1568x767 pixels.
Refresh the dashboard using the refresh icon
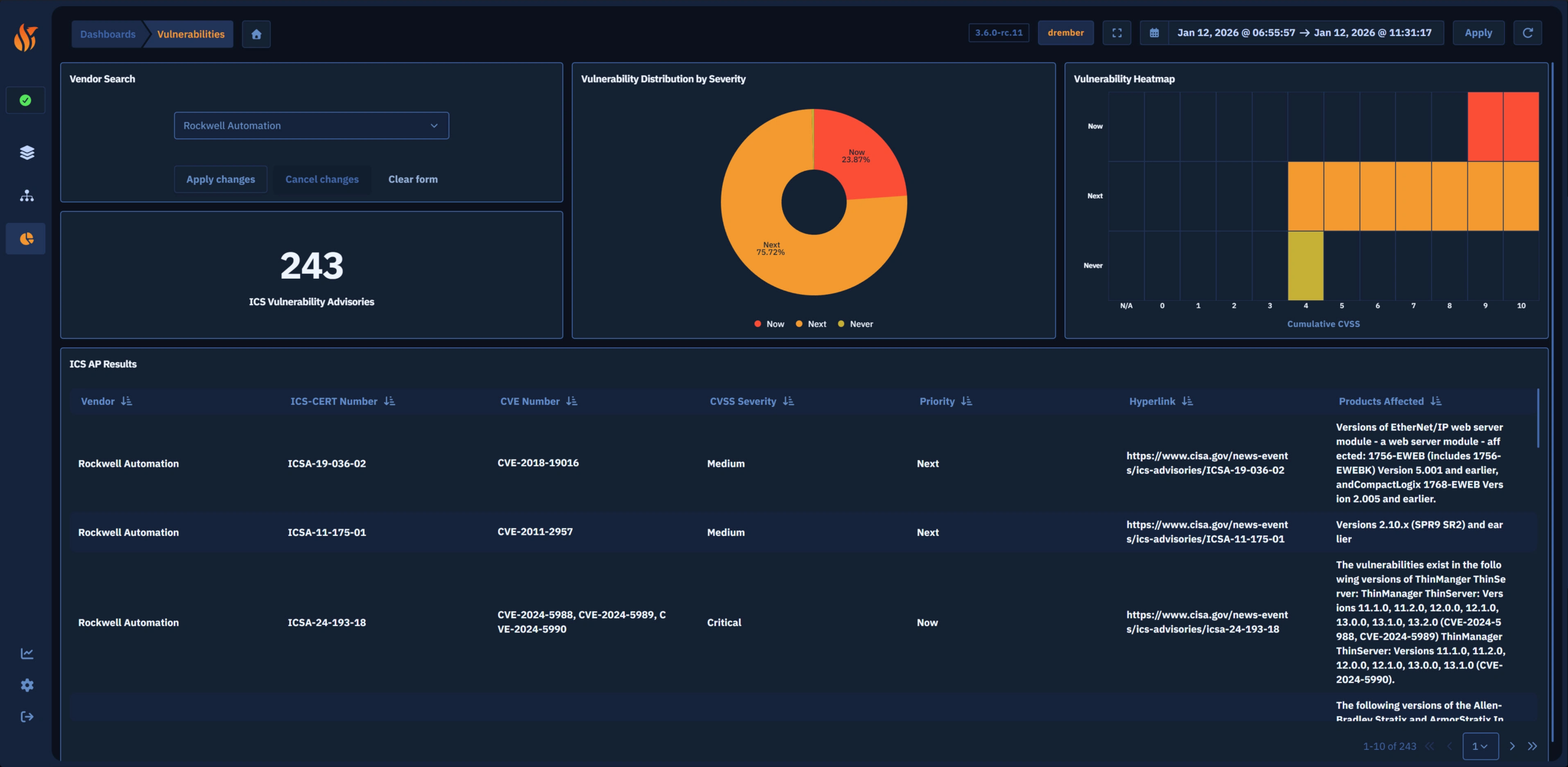1528,32
